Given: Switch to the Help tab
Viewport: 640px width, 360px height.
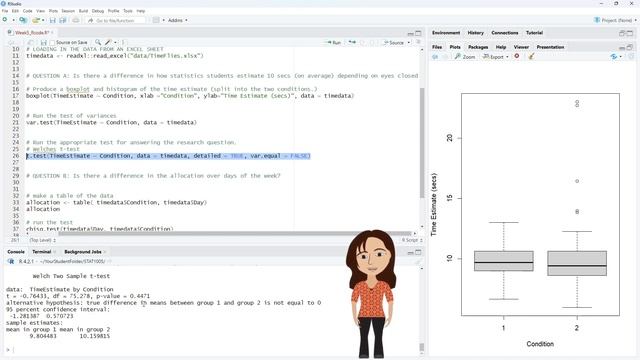Looking at the screenshot, I should tap(501, 47).
